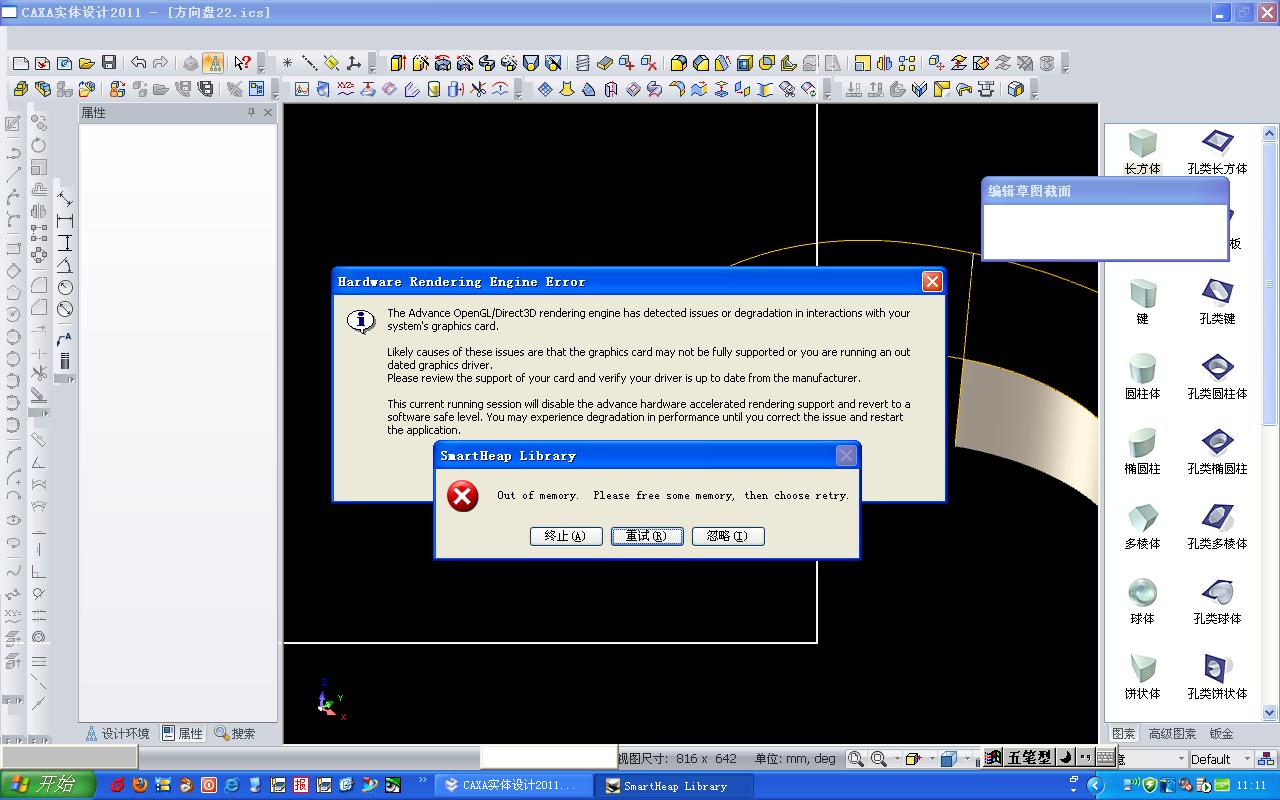The image size is (1280, 800).
Task: Click the yellow fillet edge icon
Action: point(678,62)
